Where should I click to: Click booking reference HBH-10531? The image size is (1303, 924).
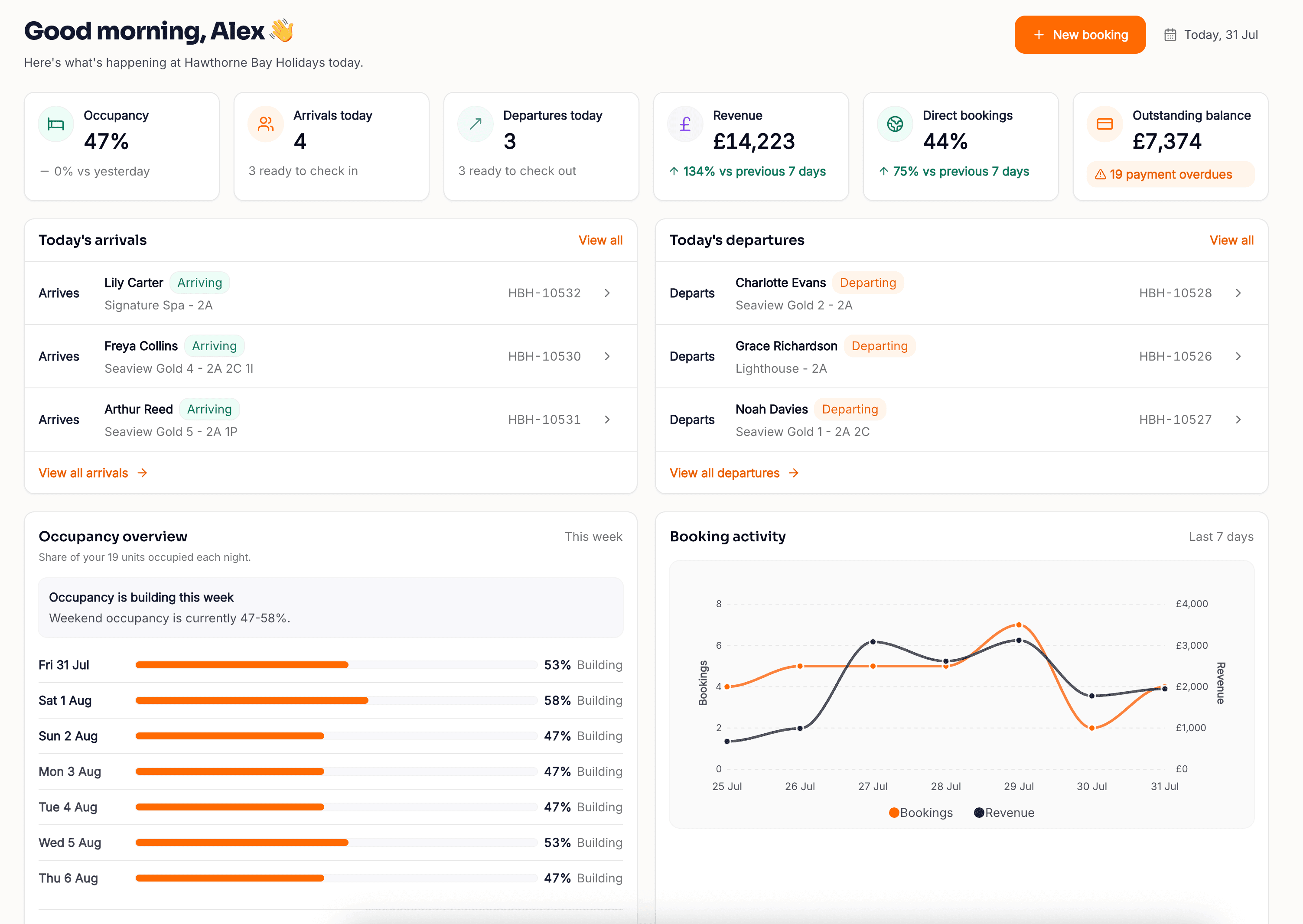pos(544,420)
